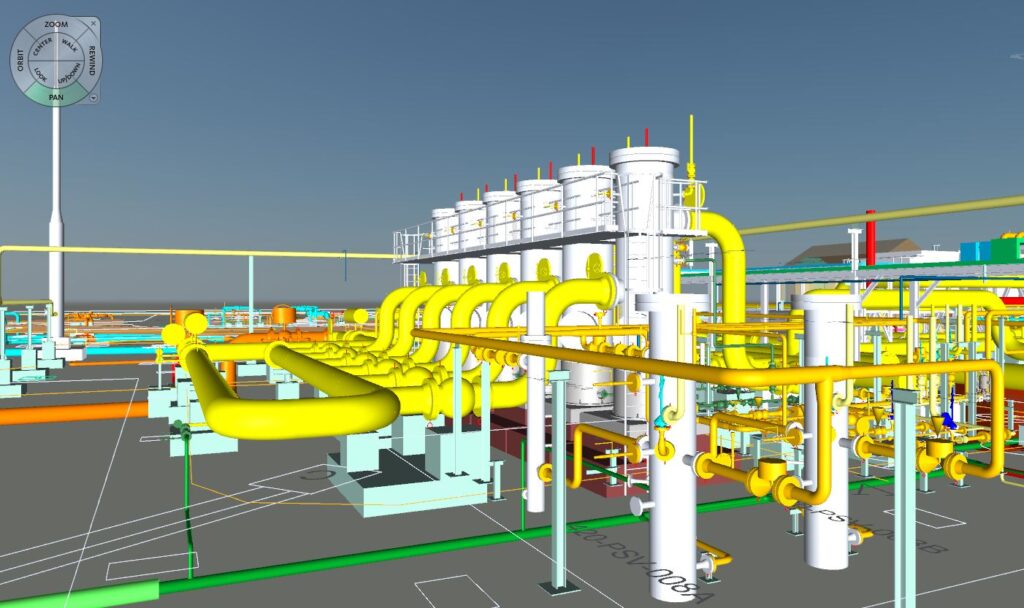Click the tall white light pole at left

click(56, 200)
